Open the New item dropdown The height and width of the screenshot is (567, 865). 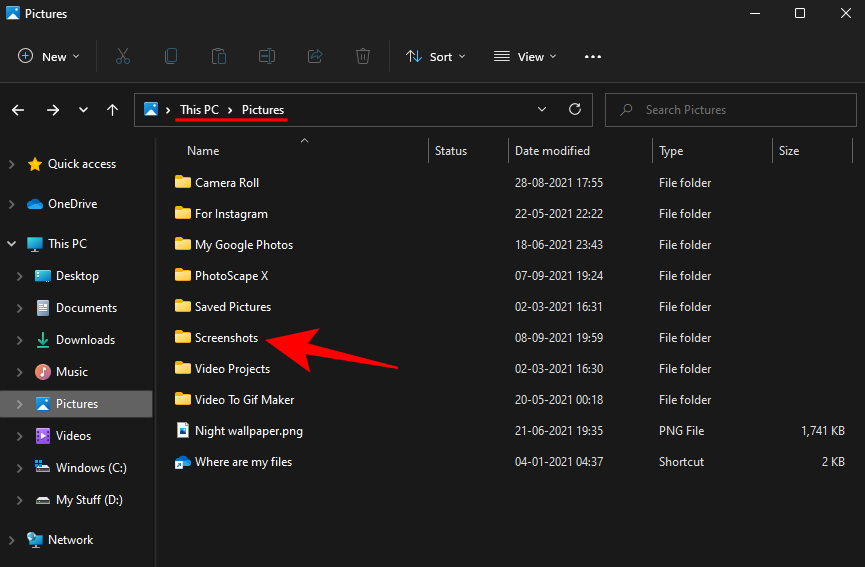46,57
